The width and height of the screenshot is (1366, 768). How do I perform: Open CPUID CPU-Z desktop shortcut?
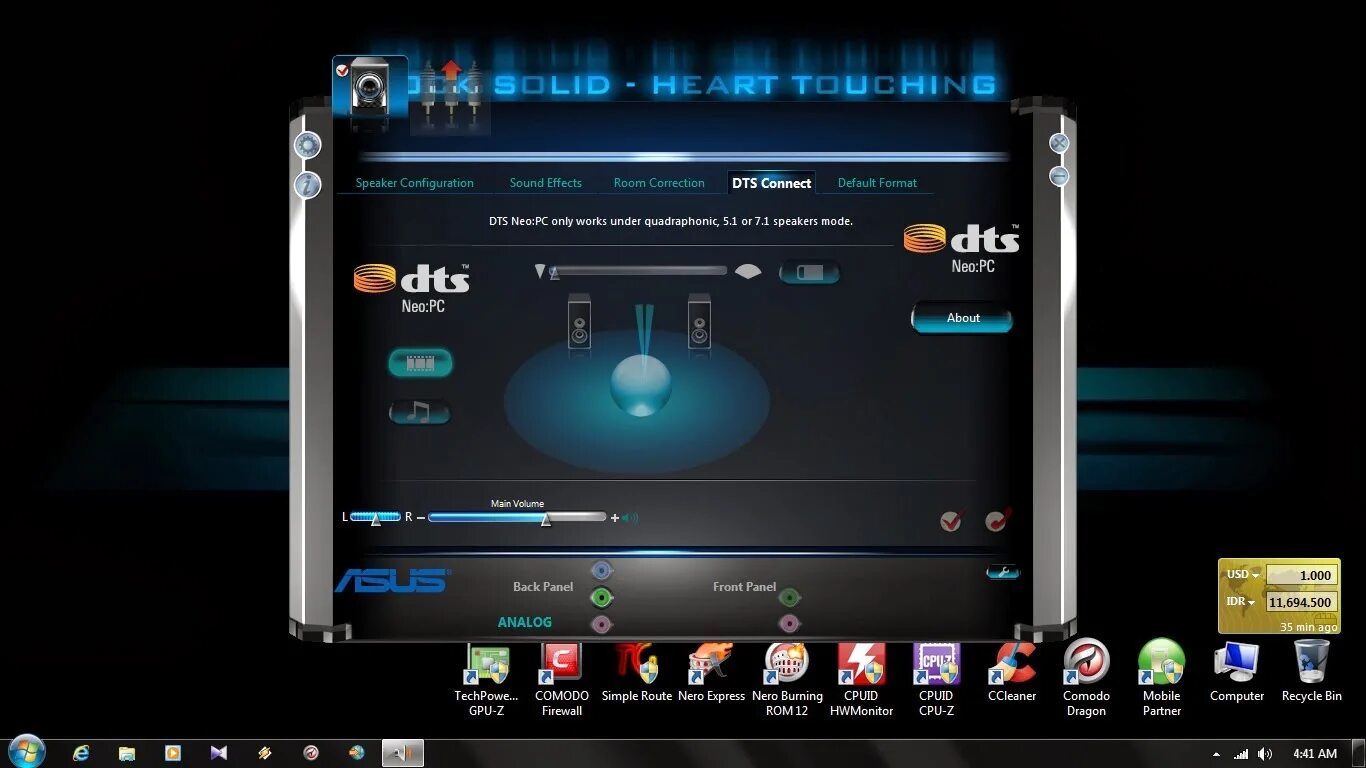pyautogui.click(x=936, y=680)
